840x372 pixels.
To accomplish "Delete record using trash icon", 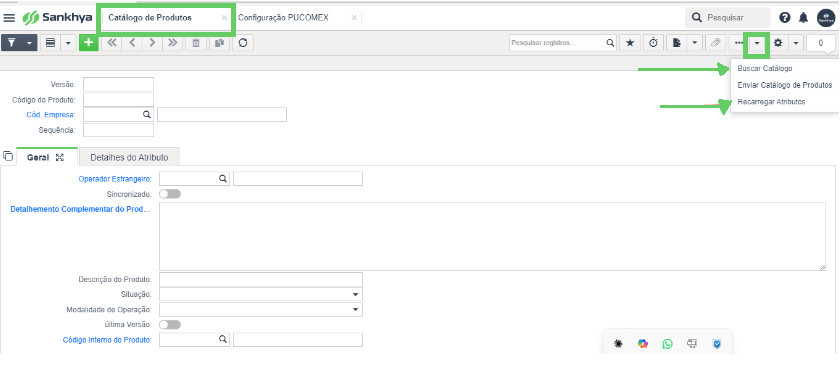I will pos(196,43).
